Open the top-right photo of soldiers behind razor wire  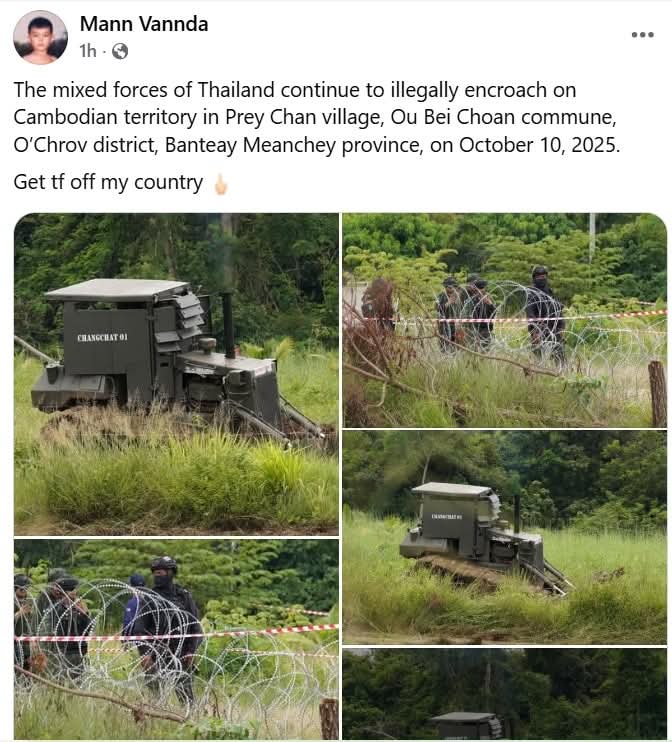(504, 320)
